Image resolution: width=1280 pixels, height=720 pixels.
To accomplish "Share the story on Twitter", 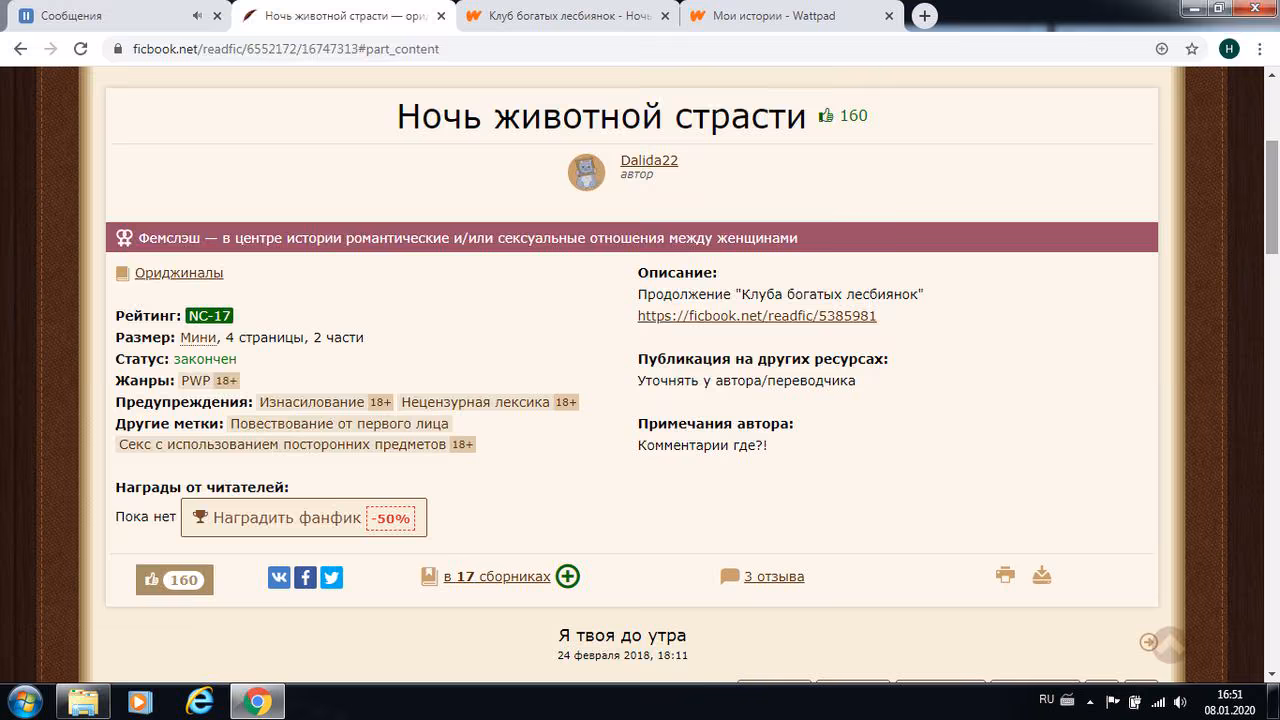I will tap(331, 577).
